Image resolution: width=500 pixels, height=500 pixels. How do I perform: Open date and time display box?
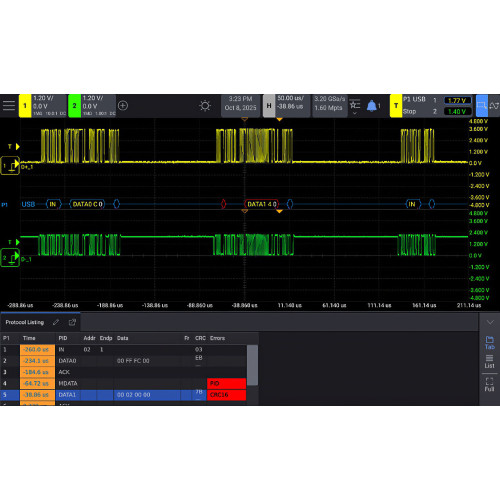pos(240,106)
